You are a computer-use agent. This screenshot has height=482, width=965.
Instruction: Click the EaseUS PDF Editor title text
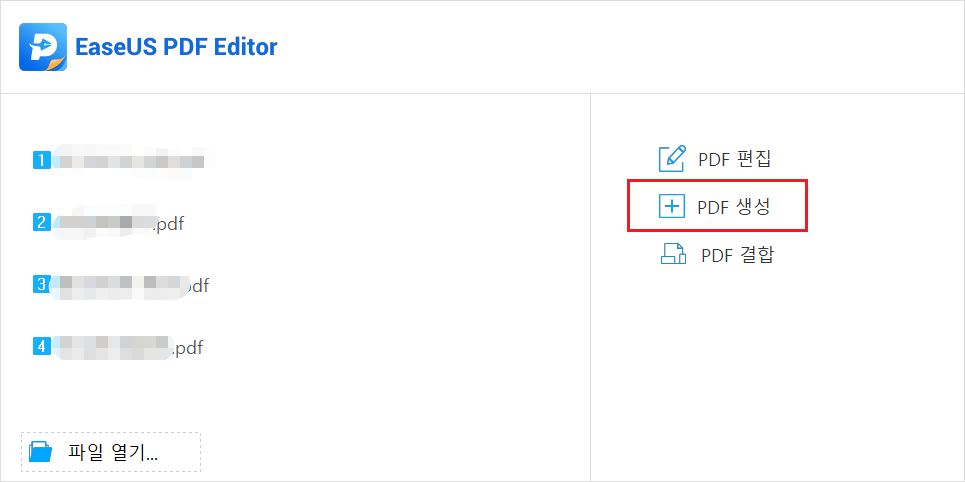point(176,47)
